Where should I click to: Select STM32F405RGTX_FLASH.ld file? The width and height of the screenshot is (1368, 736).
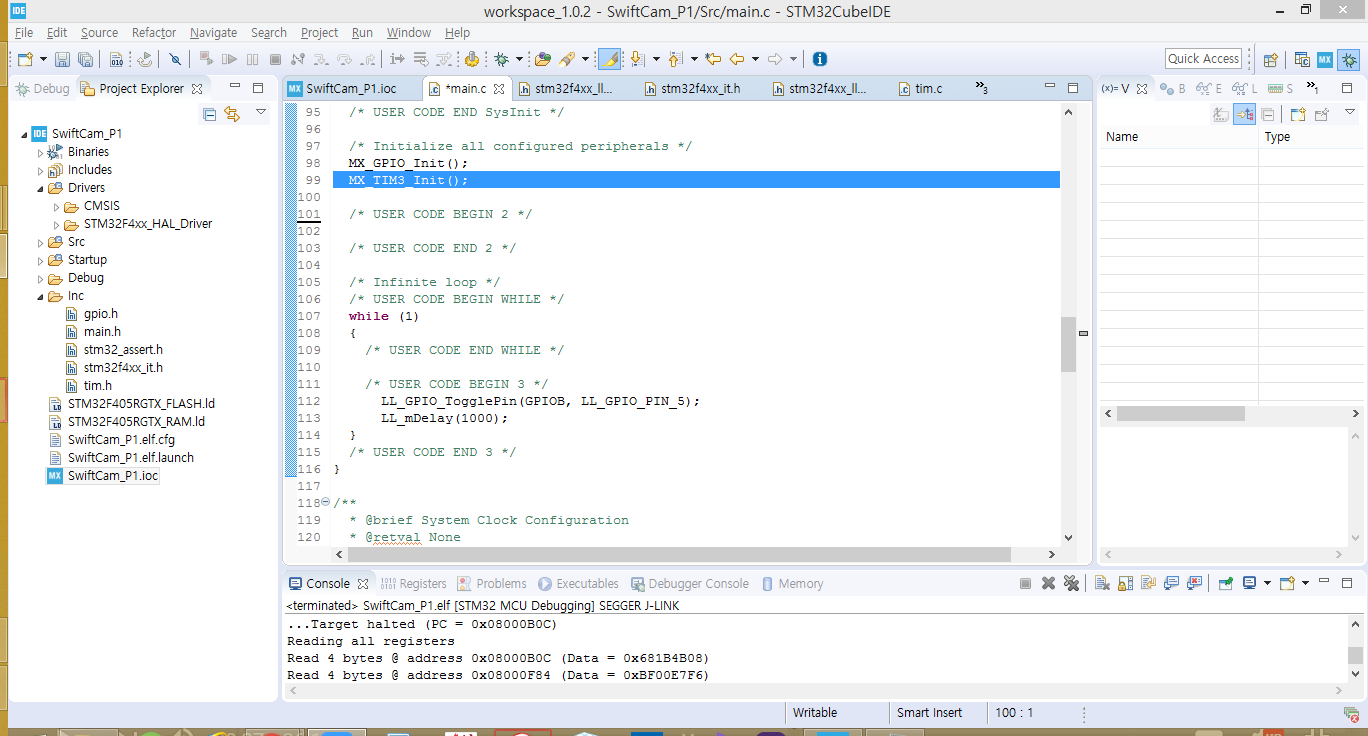131,404
